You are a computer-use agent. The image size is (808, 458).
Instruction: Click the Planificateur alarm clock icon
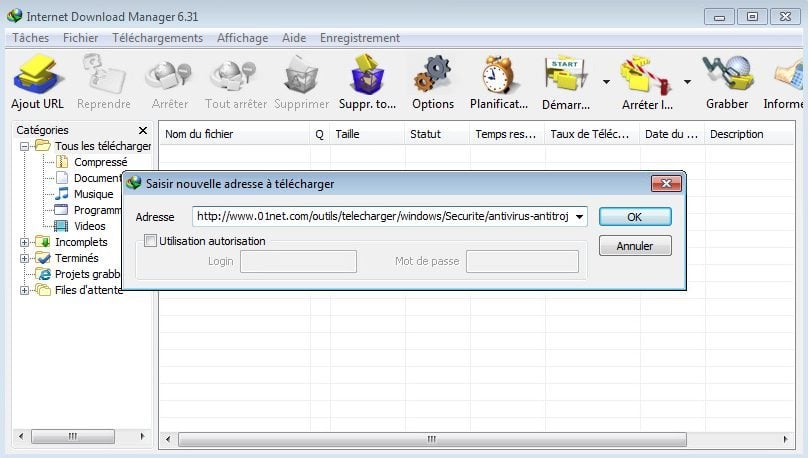tap(497, 75)
